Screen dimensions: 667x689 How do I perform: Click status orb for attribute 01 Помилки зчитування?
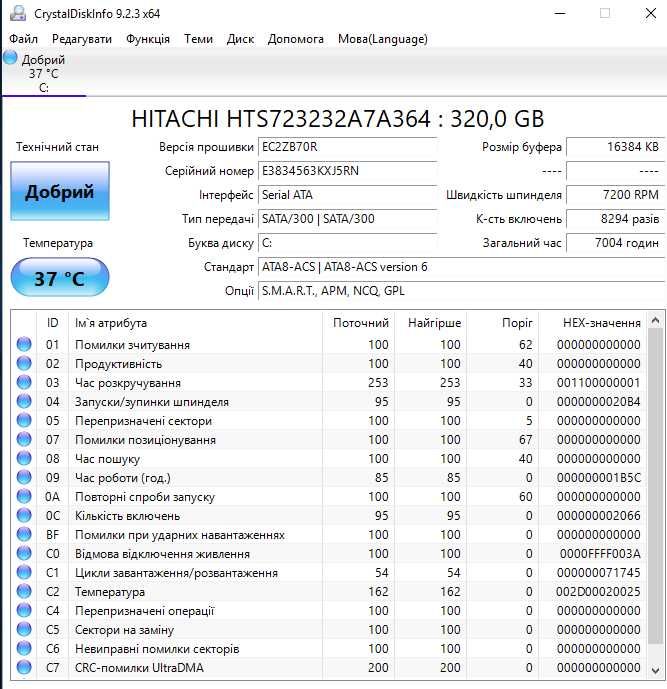tap(24, 344)
